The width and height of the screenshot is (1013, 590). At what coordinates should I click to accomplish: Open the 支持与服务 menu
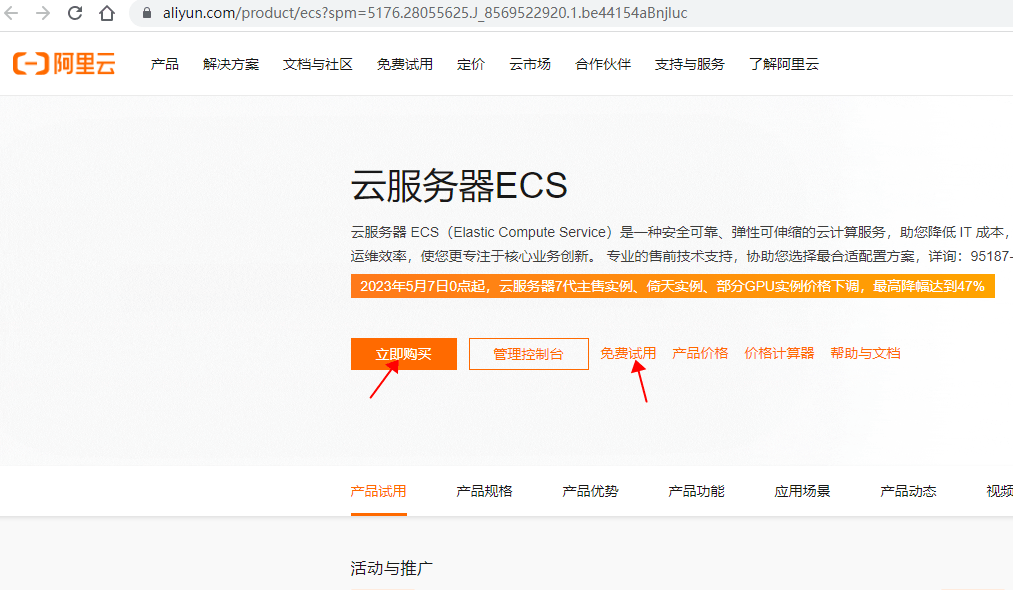(x=689, y=64)
